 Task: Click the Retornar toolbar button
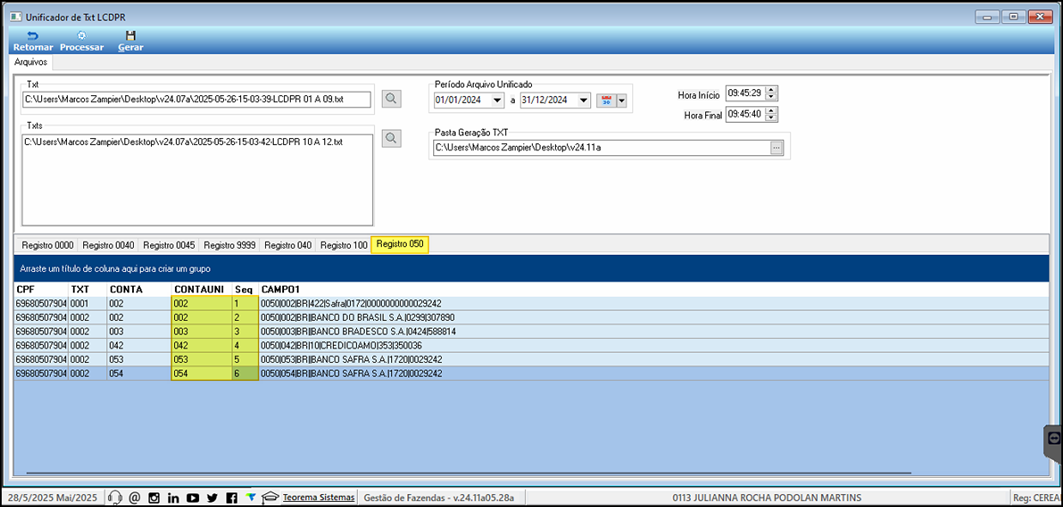click(33, 41)
